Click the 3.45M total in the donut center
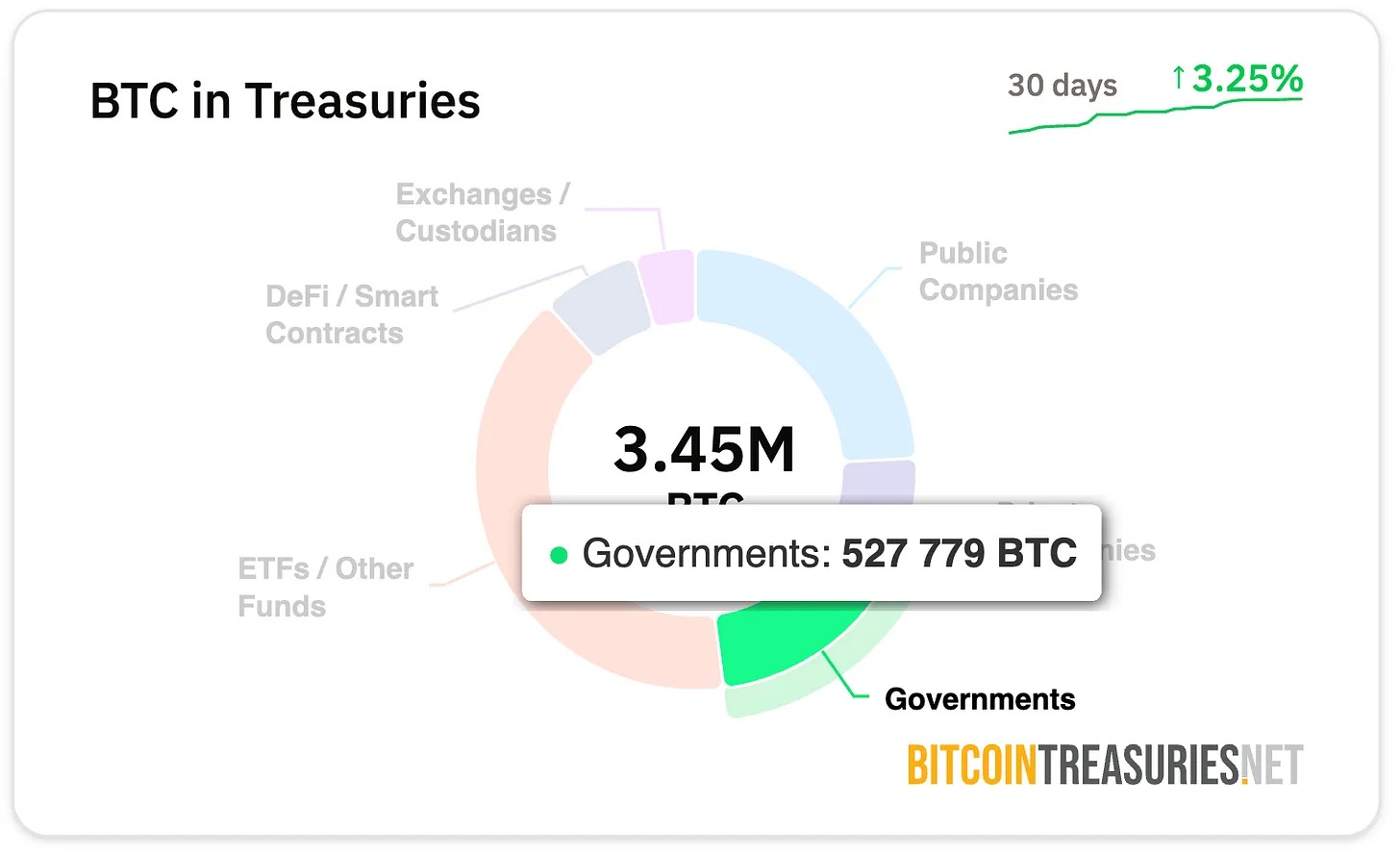 (705, 449)
